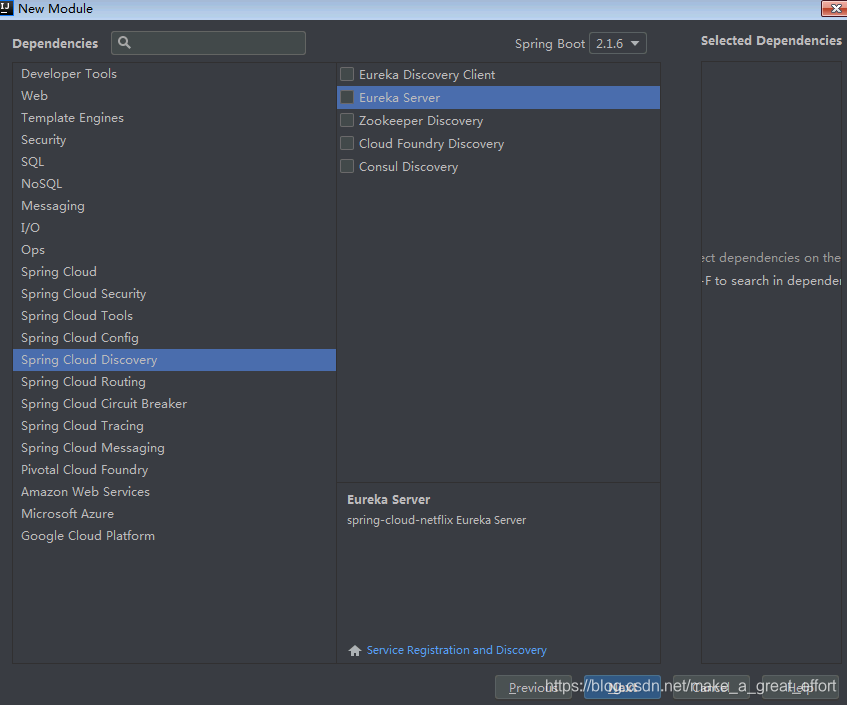The image size is (847, 705).
Task: Choose Microsoft Azure category
Action: point(174,514)
